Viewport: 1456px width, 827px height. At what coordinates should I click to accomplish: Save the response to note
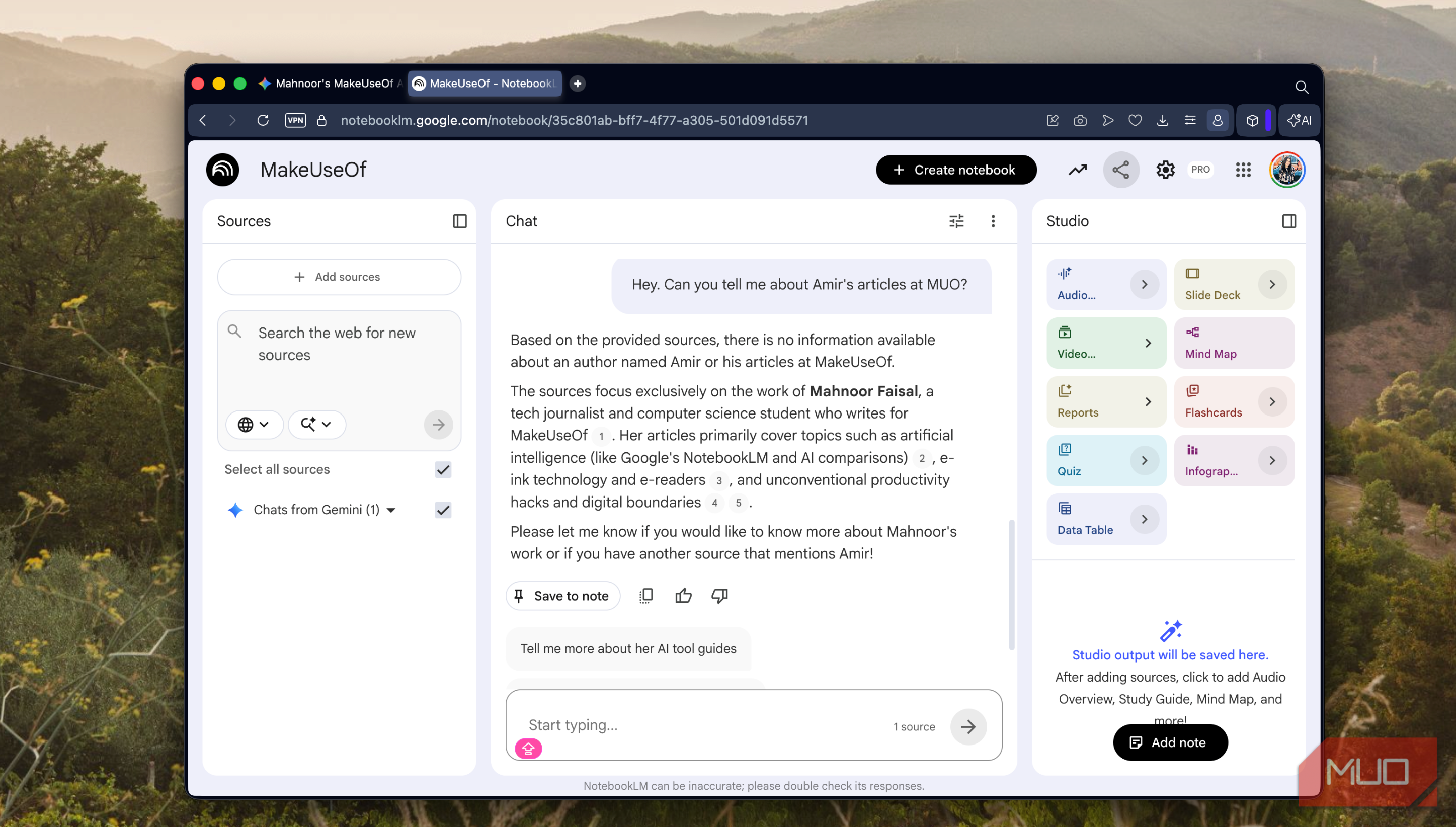[562, 595]
